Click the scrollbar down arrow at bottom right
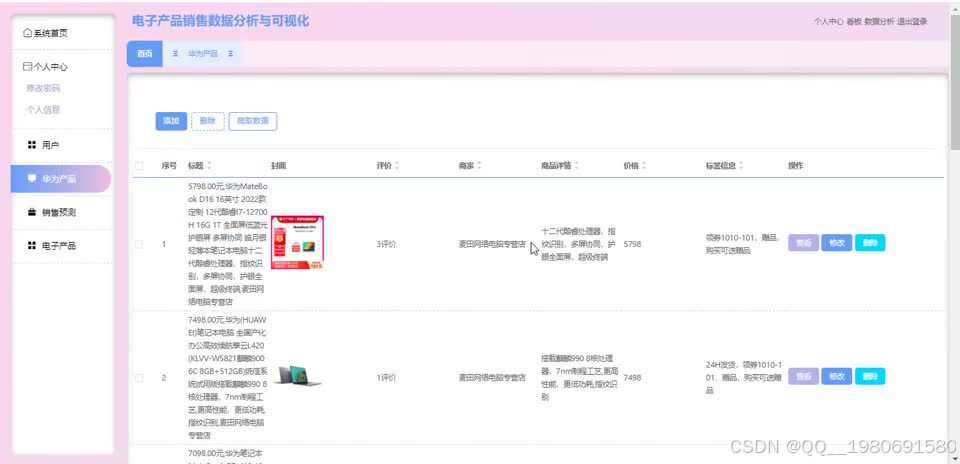The height and width of the screenshot is (464, 960). [x=955, y=458]
